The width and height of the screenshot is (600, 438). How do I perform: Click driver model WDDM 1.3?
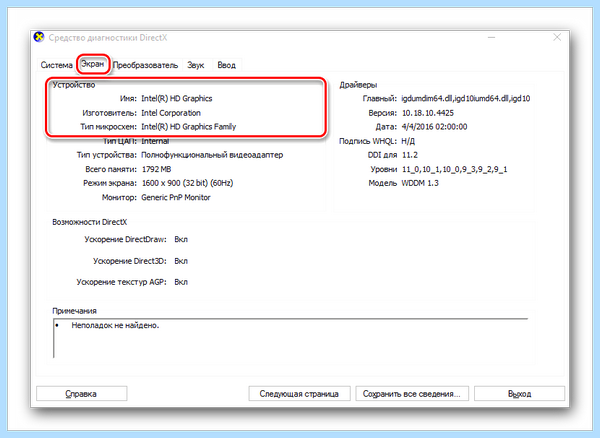point(420,183)
